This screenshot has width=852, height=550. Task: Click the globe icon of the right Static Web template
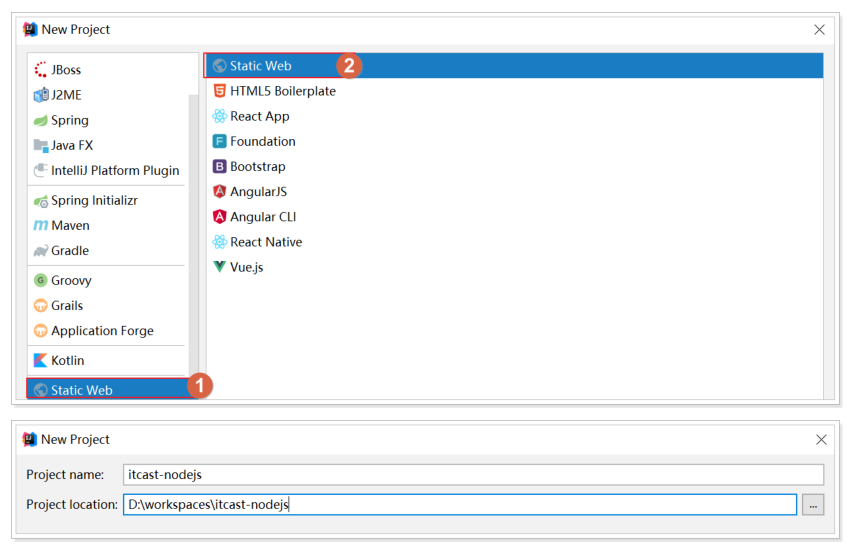(x=220, y=66)
